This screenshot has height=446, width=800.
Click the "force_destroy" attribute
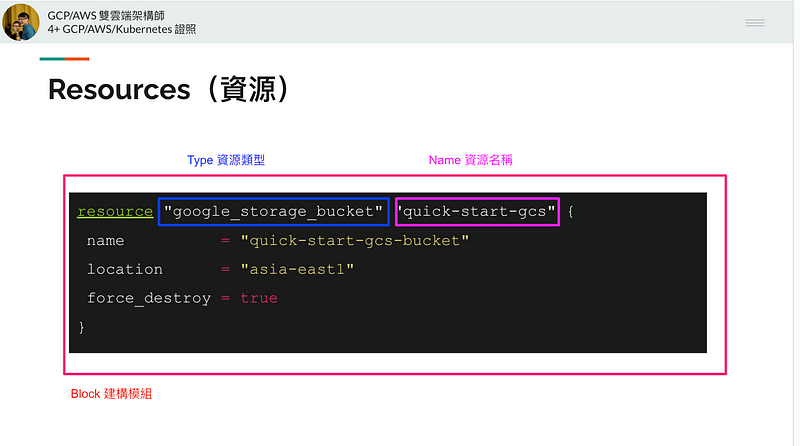coord(149,298)
